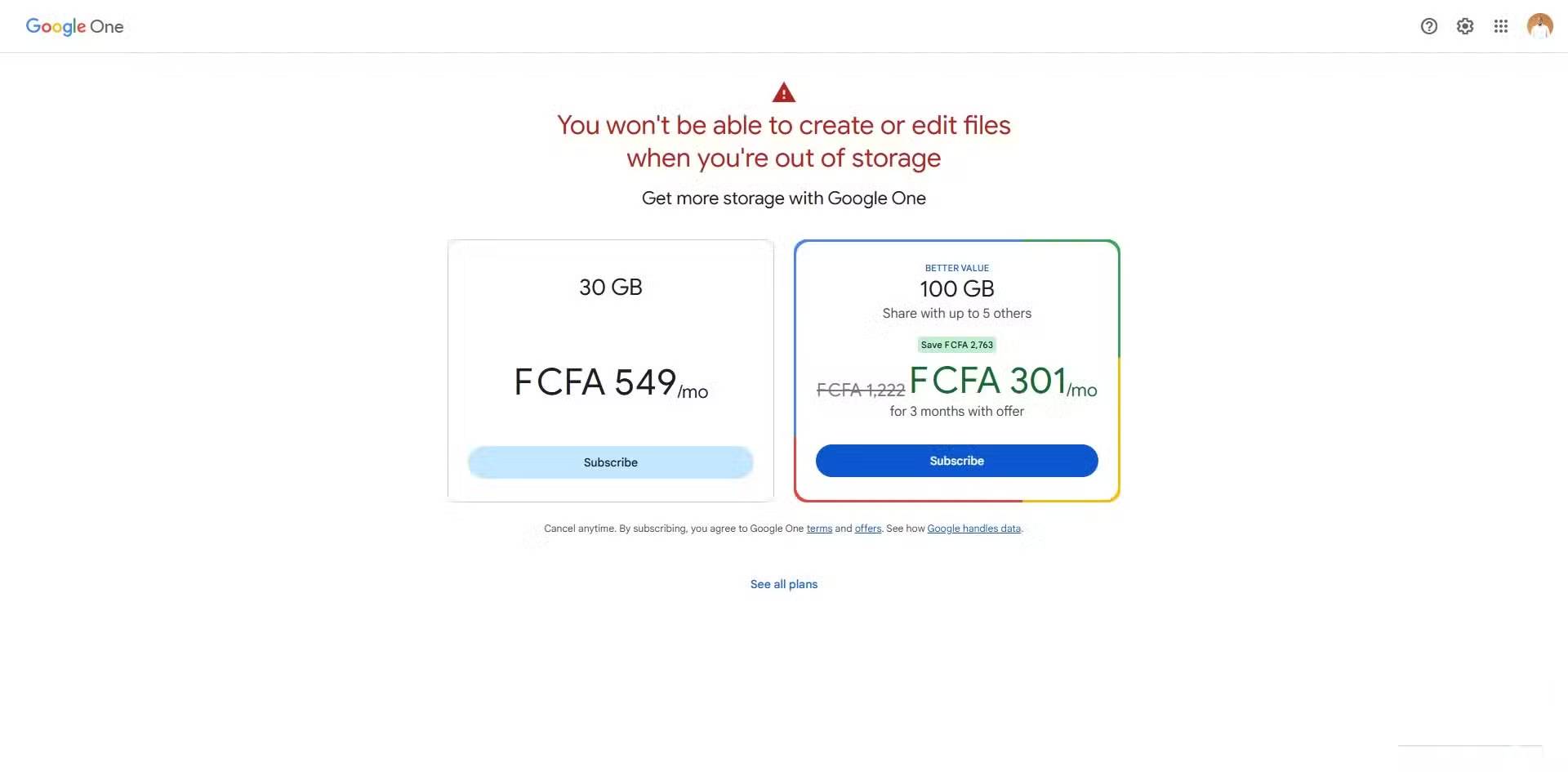Image resolution: width=1568 pixels, height=772 pixels.
Task: Click the Google One logo
Action: click(74, 26)
